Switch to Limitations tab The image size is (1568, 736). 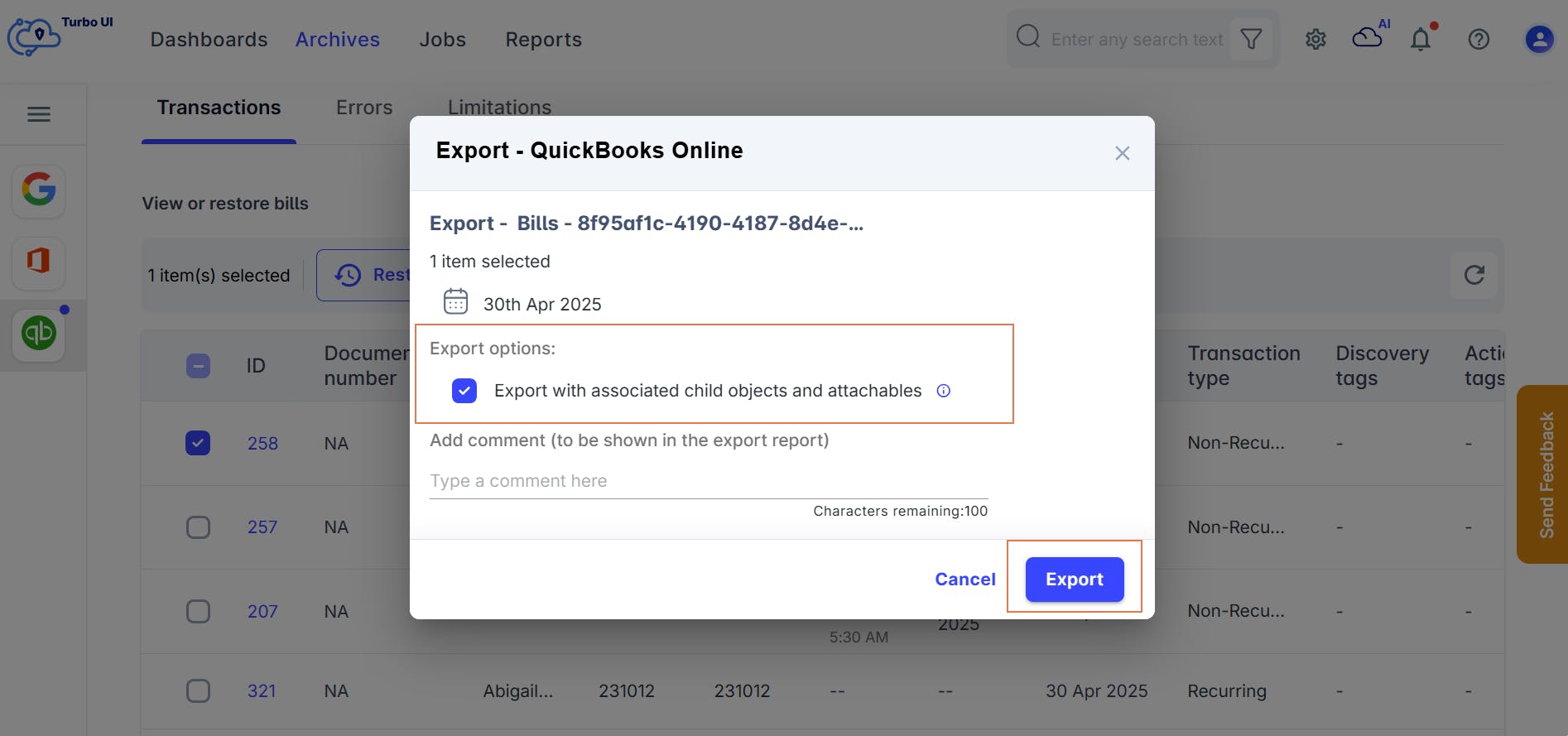499,108
